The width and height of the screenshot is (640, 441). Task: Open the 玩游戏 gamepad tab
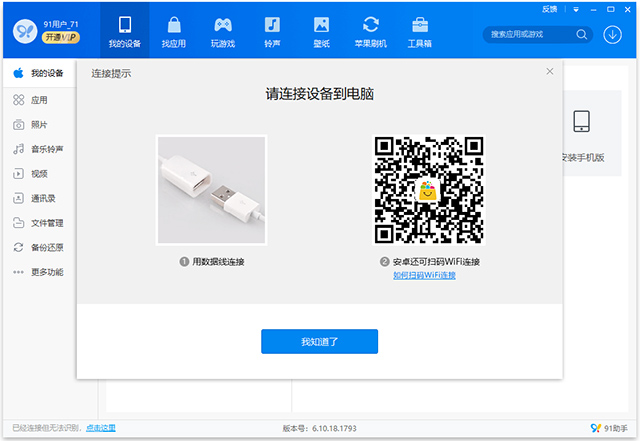pyautogui.click(x=223, y=31)
